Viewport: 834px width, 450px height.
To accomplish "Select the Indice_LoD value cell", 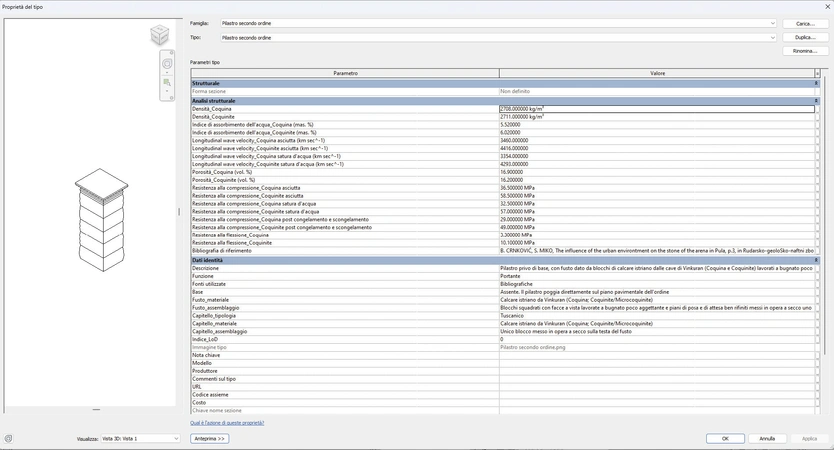I will pos(657,339).
